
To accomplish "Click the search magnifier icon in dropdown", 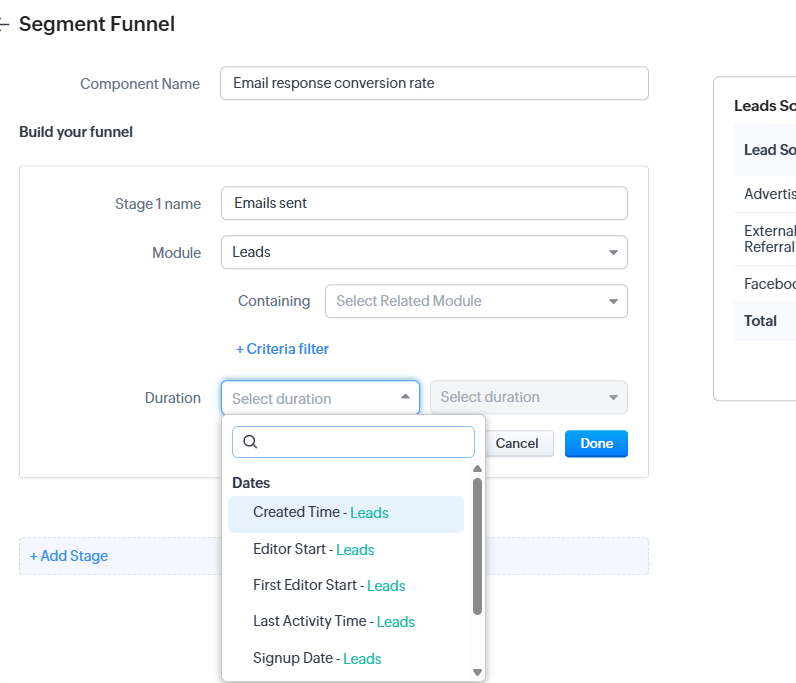I will point(251,442).
